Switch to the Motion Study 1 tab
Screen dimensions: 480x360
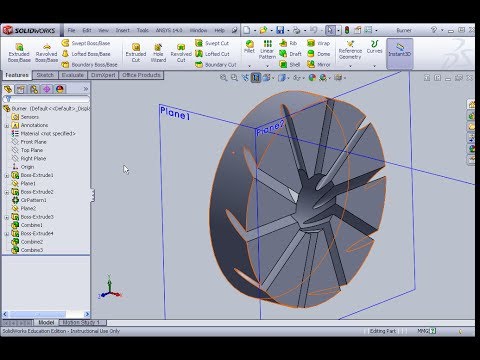point(82,322)
